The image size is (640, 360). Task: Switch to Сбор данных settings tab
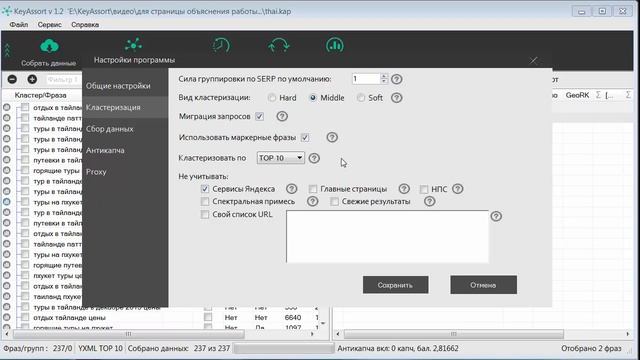point(125,129)
